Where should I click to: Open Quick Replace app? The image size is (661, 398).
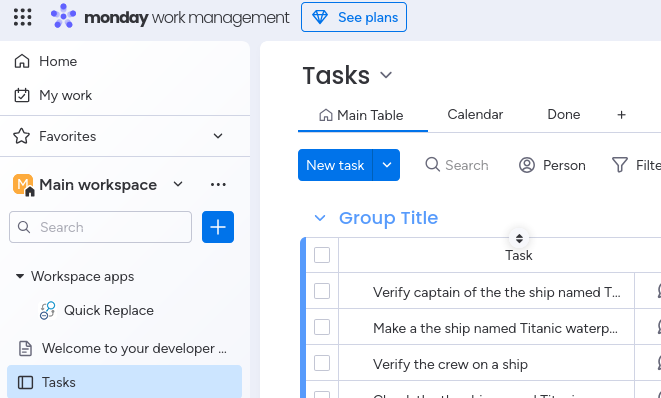[x=109, y=311]
